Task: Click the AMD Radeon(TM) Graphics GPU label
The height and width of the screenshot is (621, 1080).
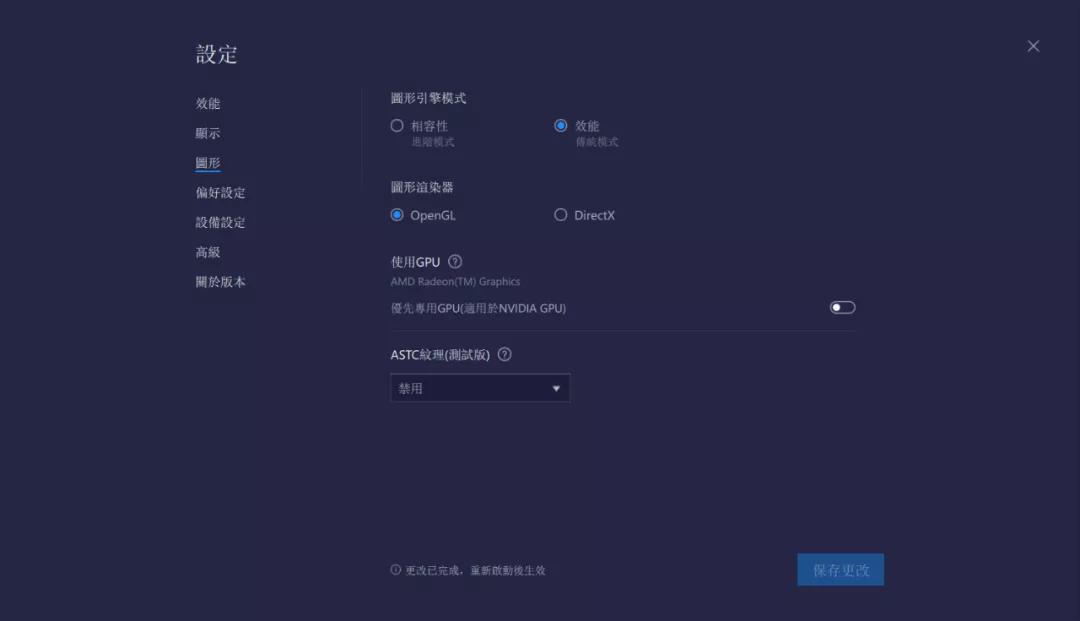Action: (x=455, y=281)
